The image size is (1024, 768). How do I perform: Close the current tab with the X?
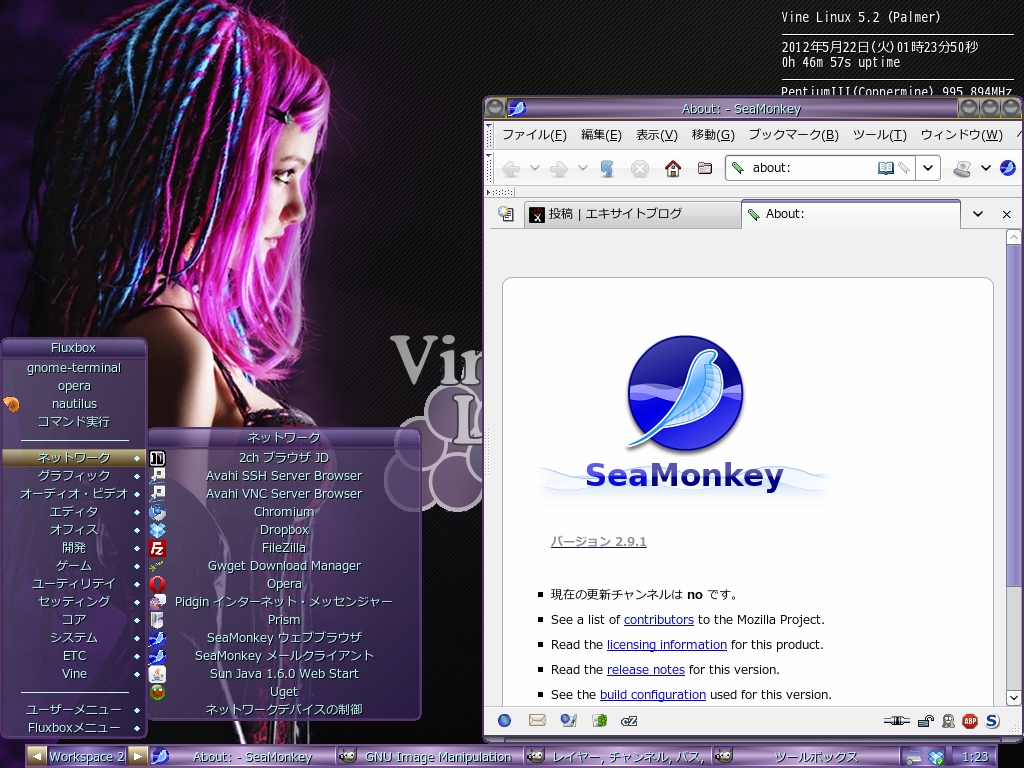pos(1006,214)
